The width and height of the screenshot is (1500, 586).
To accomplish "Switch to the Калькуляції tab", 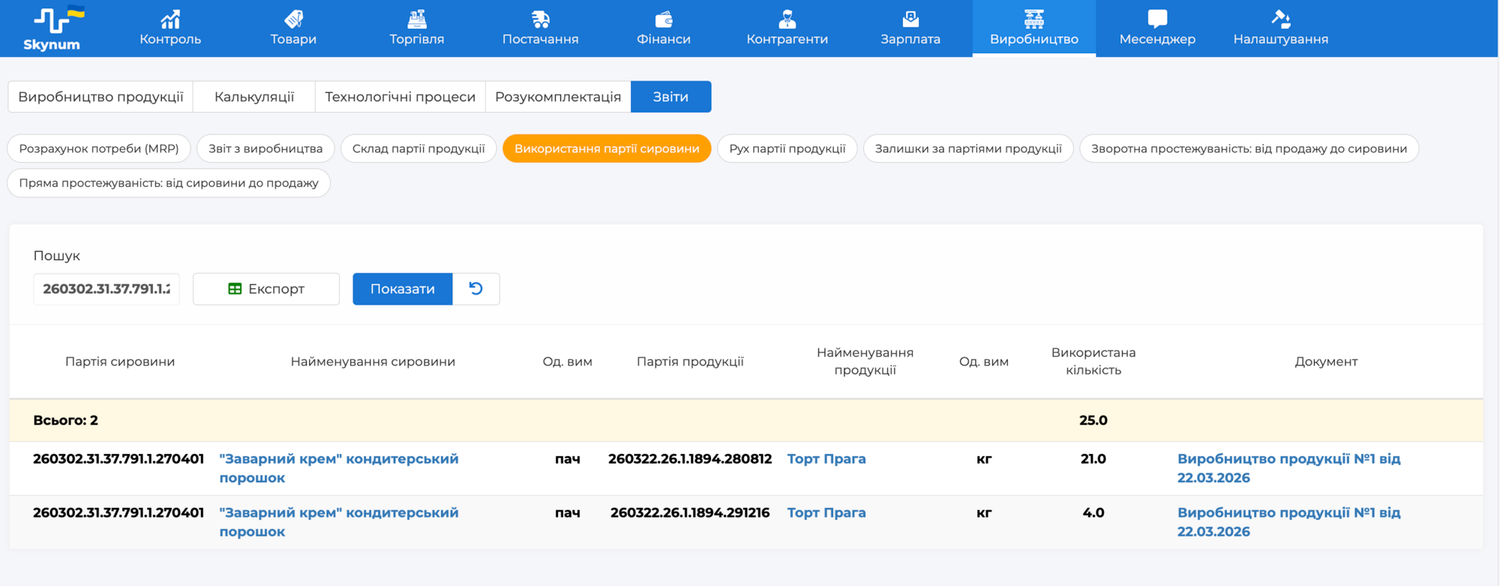I will [254, 97].
